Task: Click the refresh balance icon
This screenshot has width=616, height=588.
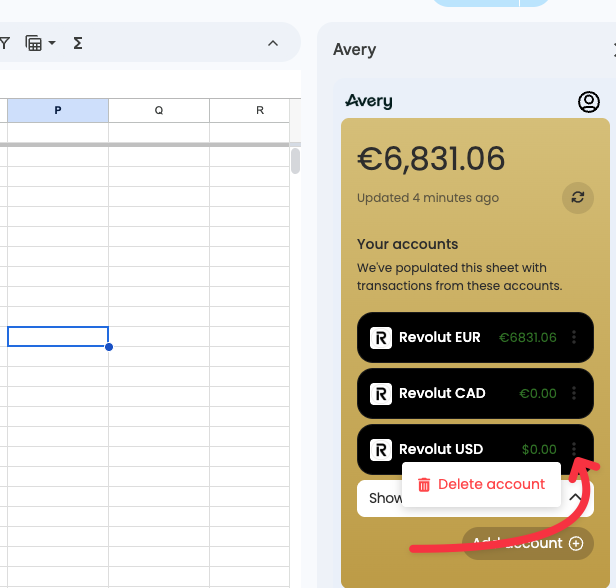Action: 577,197
